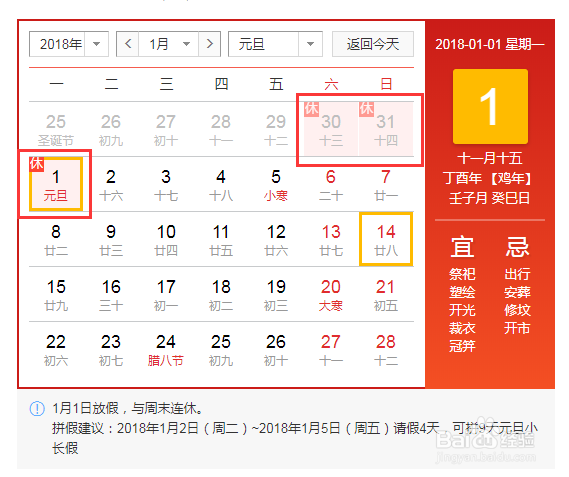The image size is (569, 477).
Task: Select January 8 廿二 date
Action: point(56,239)
